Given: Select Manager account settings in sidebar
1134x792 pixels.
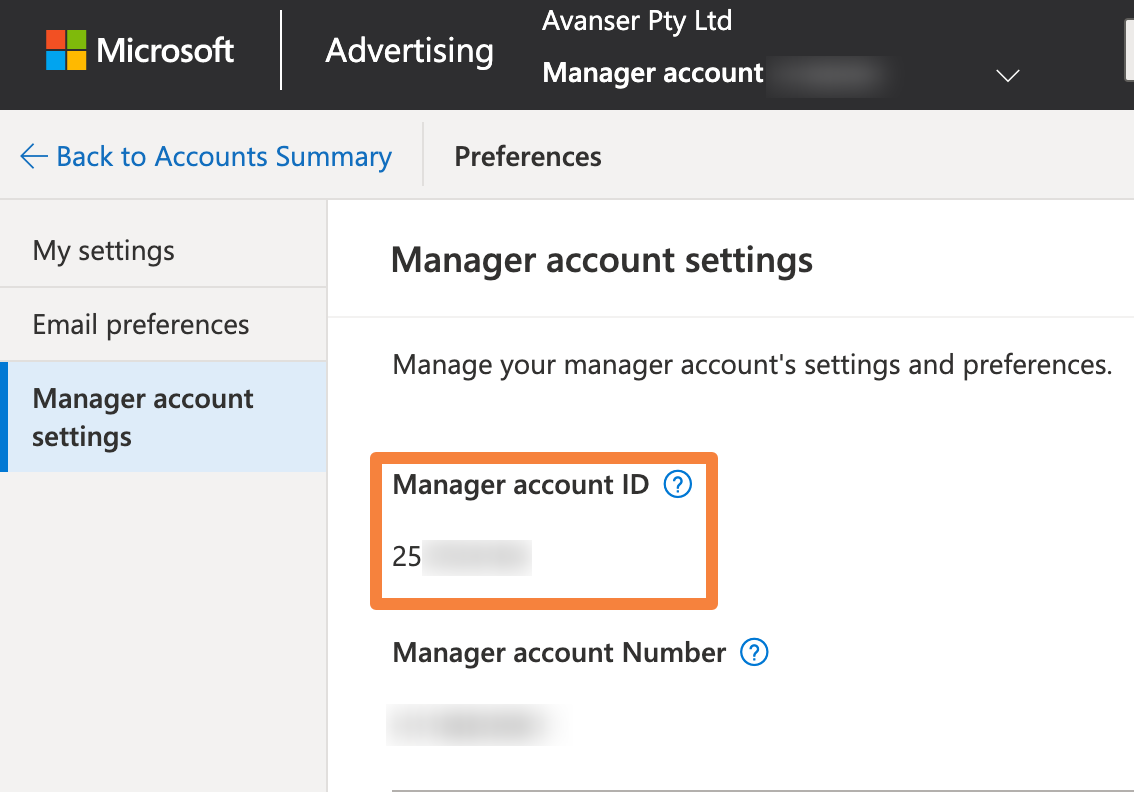Looking at the screenshot, I should tap(143, 417).
